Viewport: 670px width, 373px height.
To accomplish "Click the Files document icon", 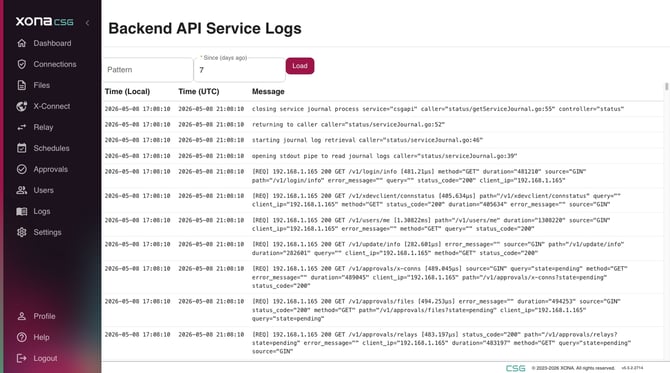I will (x=22, y=85).
